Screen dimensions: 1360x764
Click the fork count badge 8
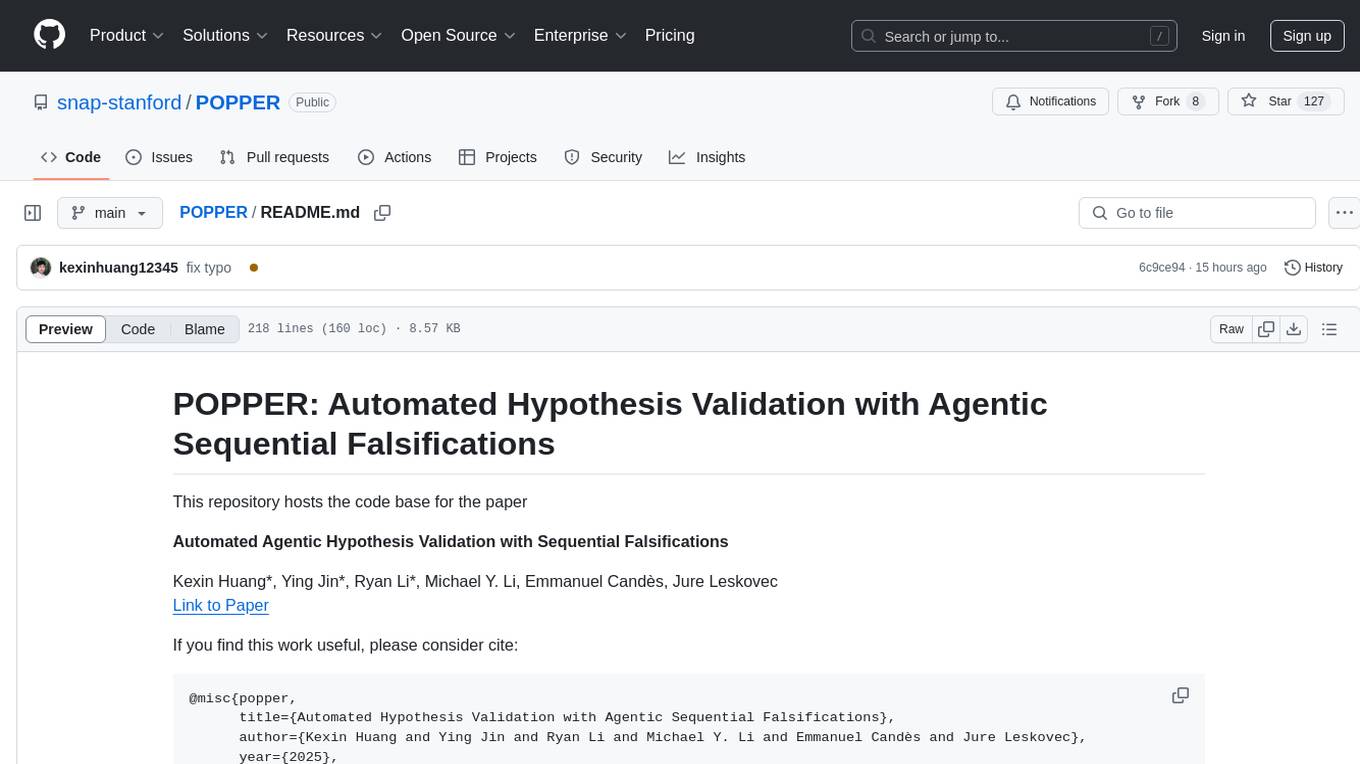[x=1194, y=101]
